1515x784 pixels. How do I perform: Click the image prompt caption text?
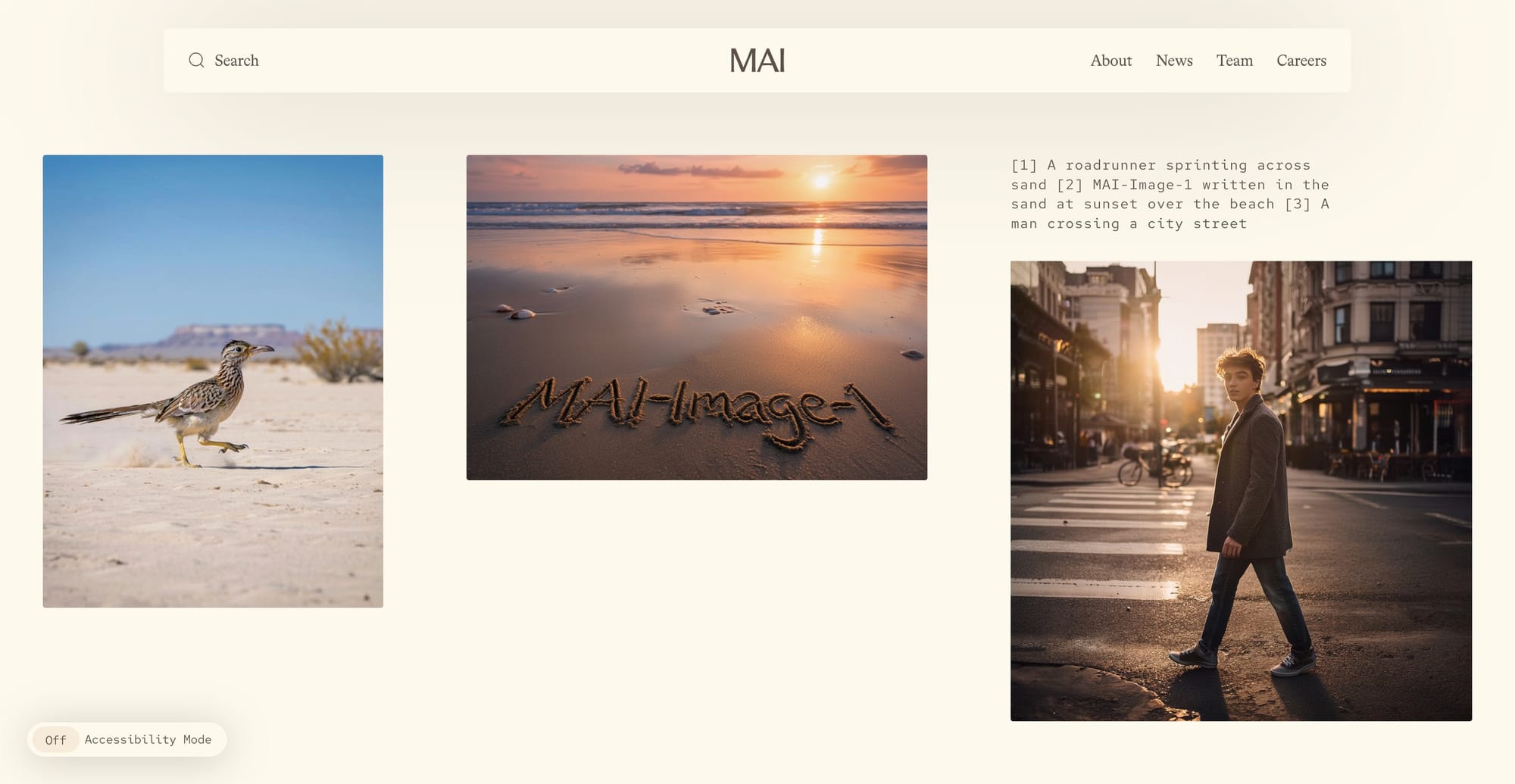pyautogui.click(x=1170, y=194)
